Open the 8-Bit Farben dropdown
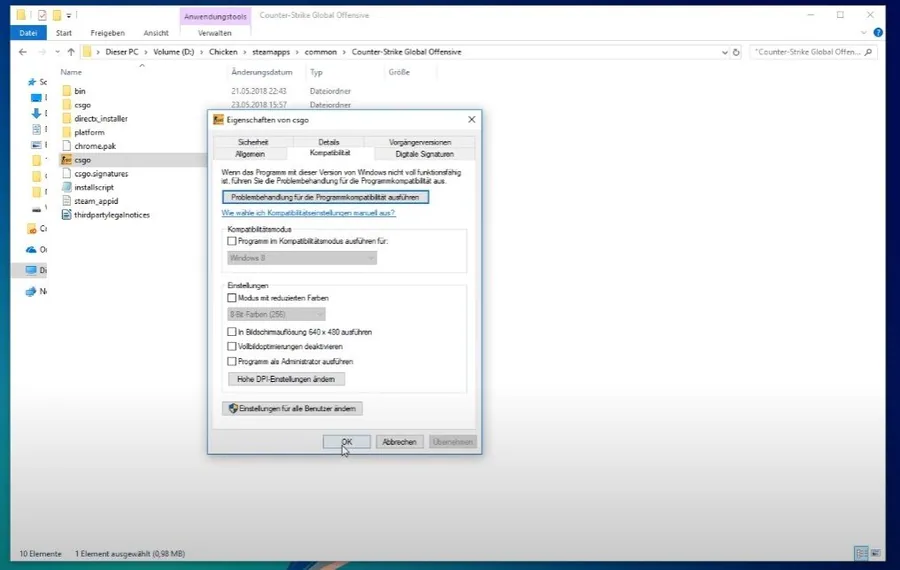The image size is (900, 570). coord(276,314)
